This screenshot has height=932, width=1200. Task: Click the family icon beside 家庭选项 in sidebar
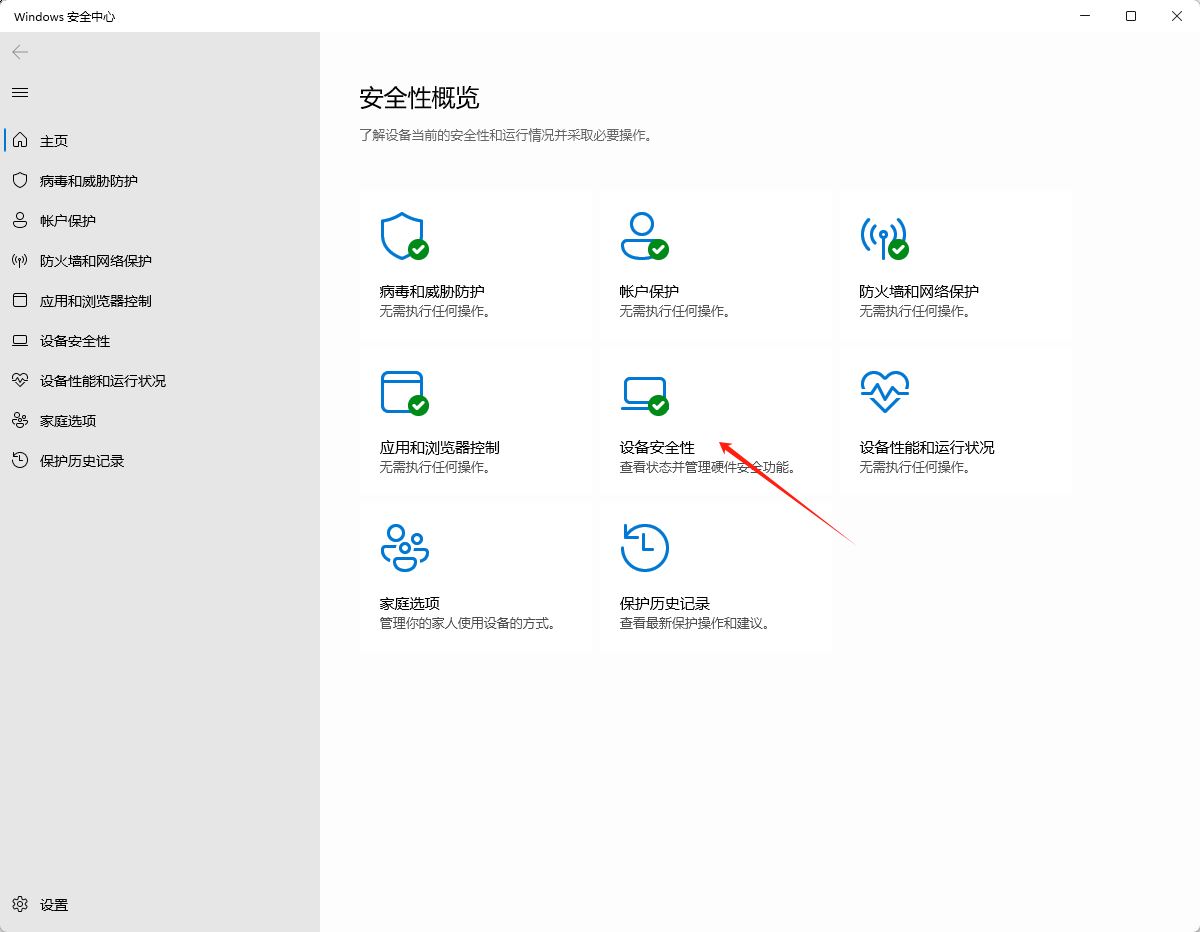20,420
